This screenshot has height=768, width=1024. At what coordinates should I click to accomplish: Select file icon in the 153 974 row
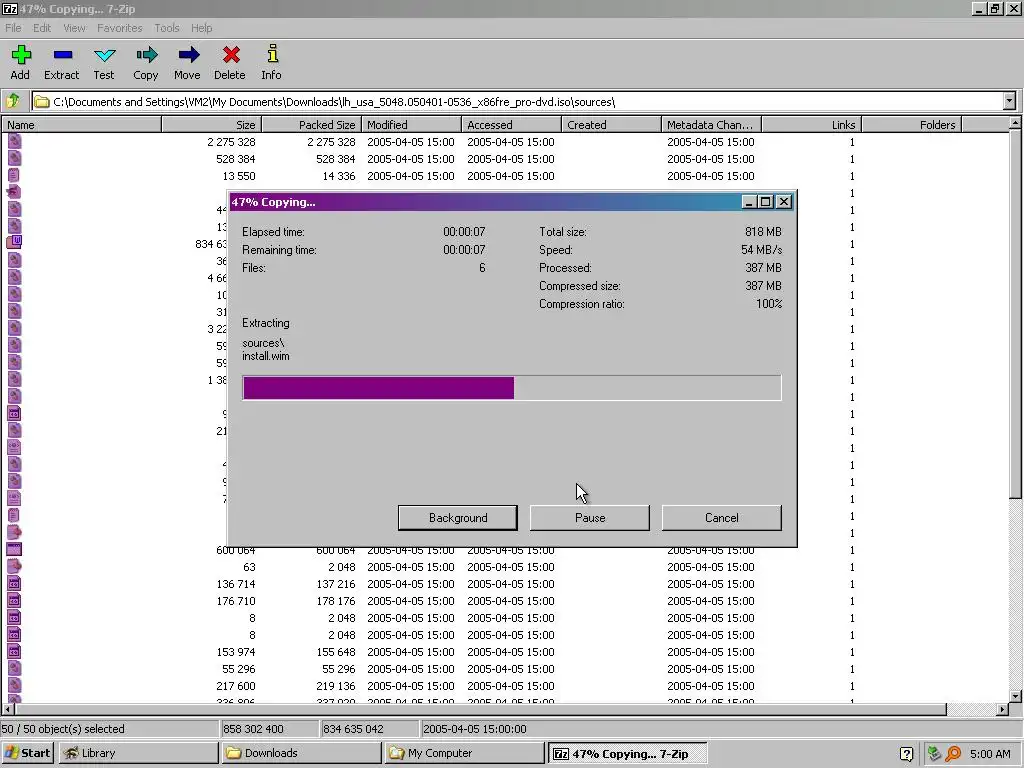(x=14, y=652)
